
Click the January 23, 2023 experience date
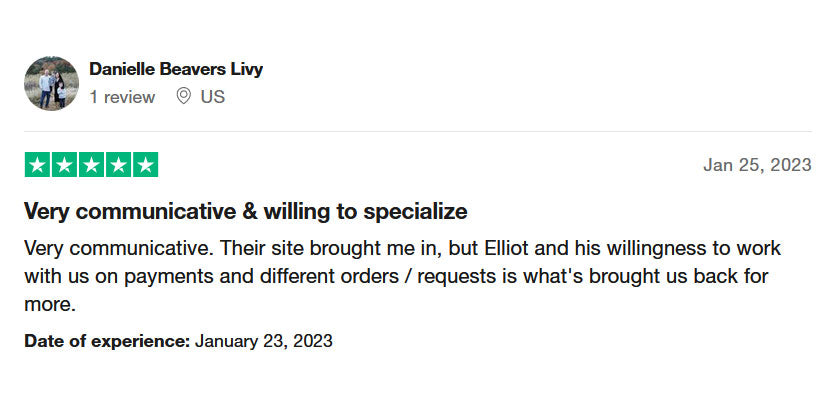[x=264, y=341]
